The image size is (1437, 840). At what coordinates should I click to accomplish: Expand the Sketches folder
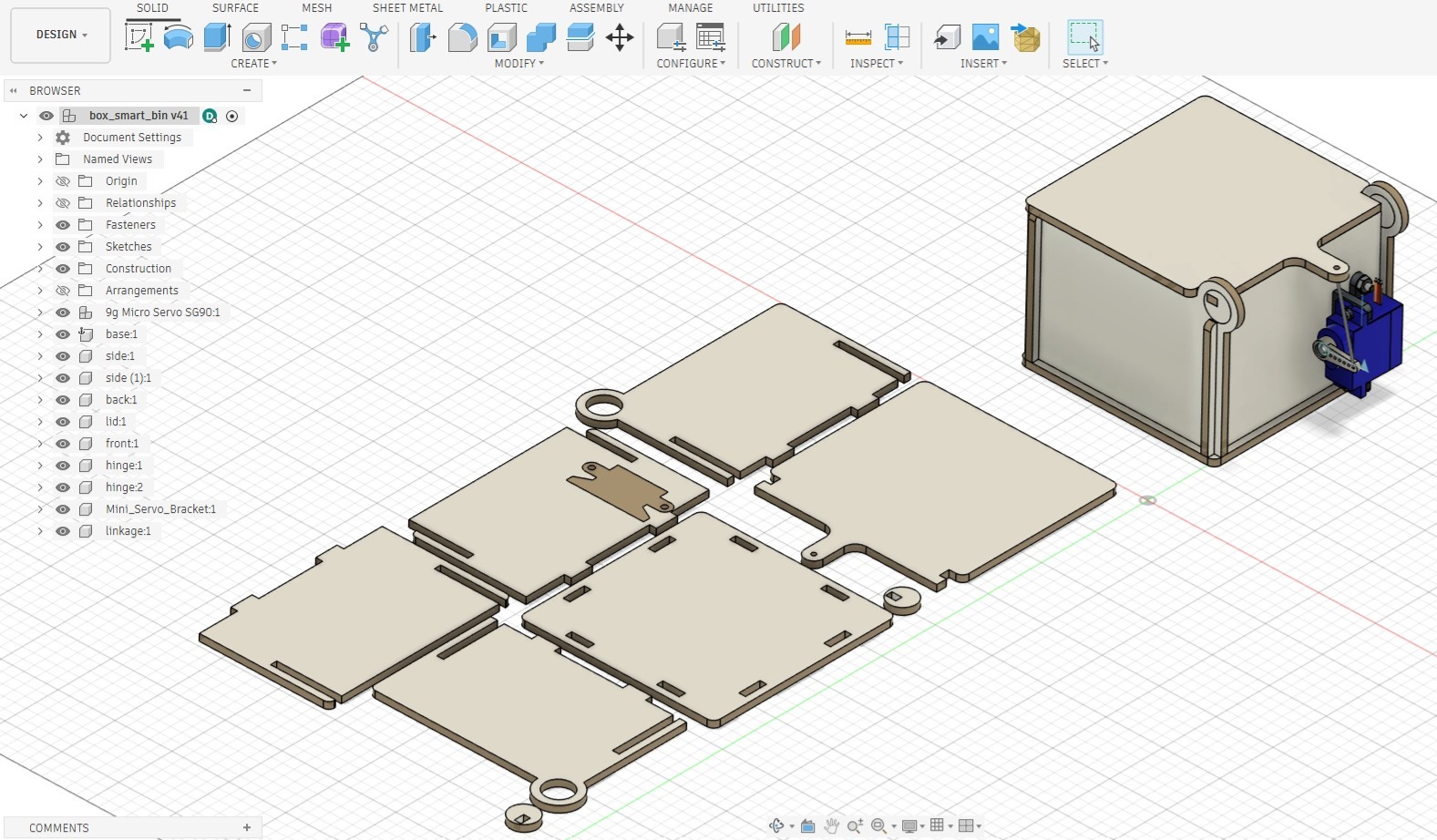tap(40, 247)
